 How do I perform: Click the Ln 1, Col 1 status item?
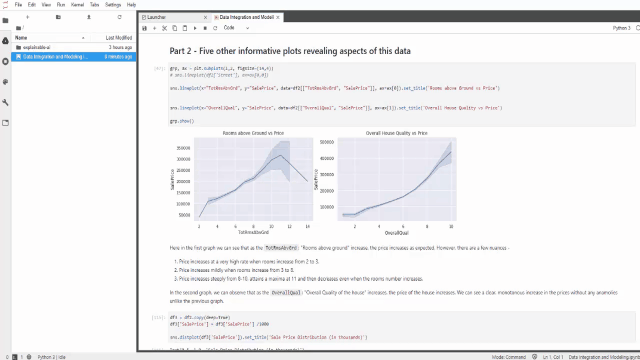click(x=553, y=357)
